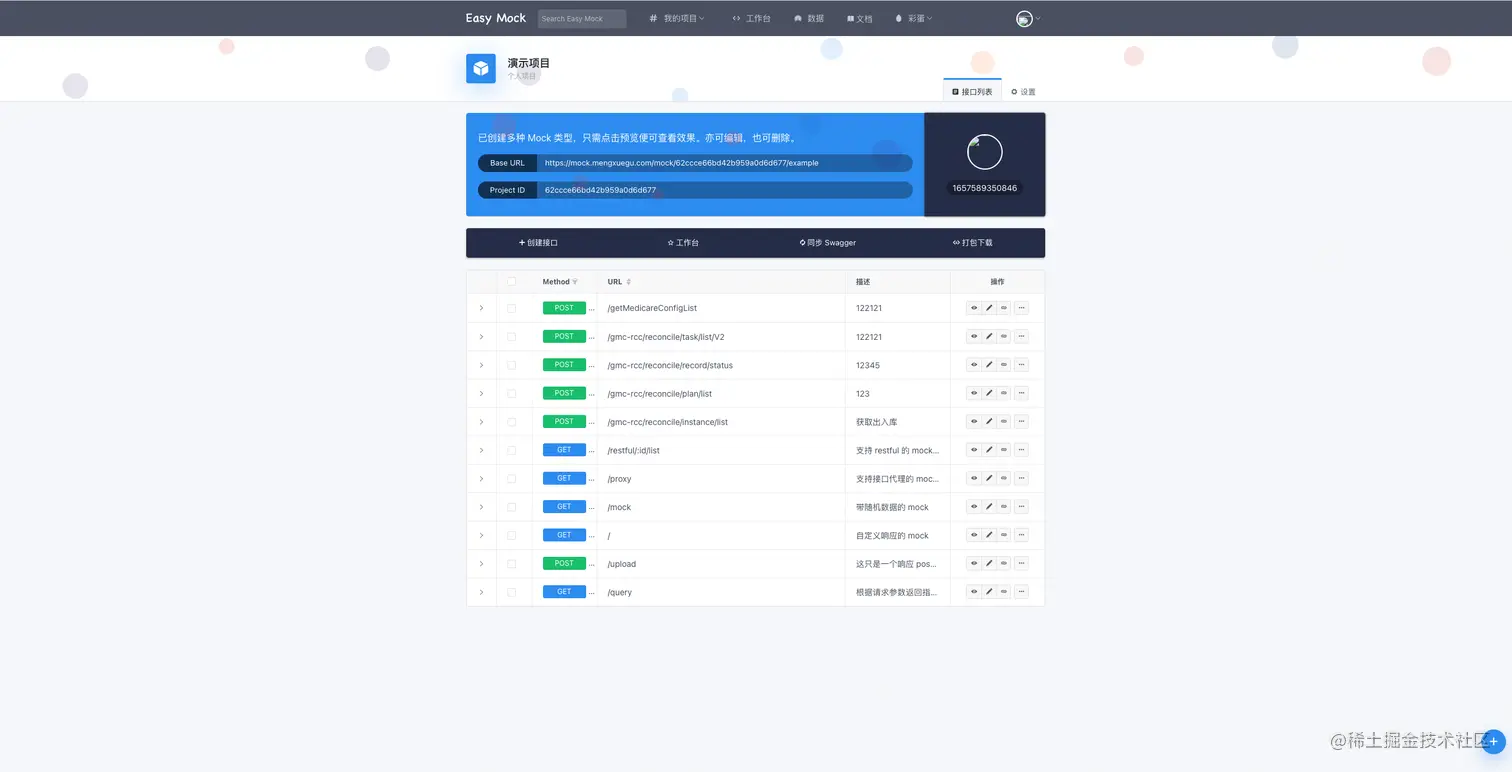Copy link for /gmc-rcc/reconcile/plan/list
This screenshot has width=1512, height=772.
[1004, 393]
